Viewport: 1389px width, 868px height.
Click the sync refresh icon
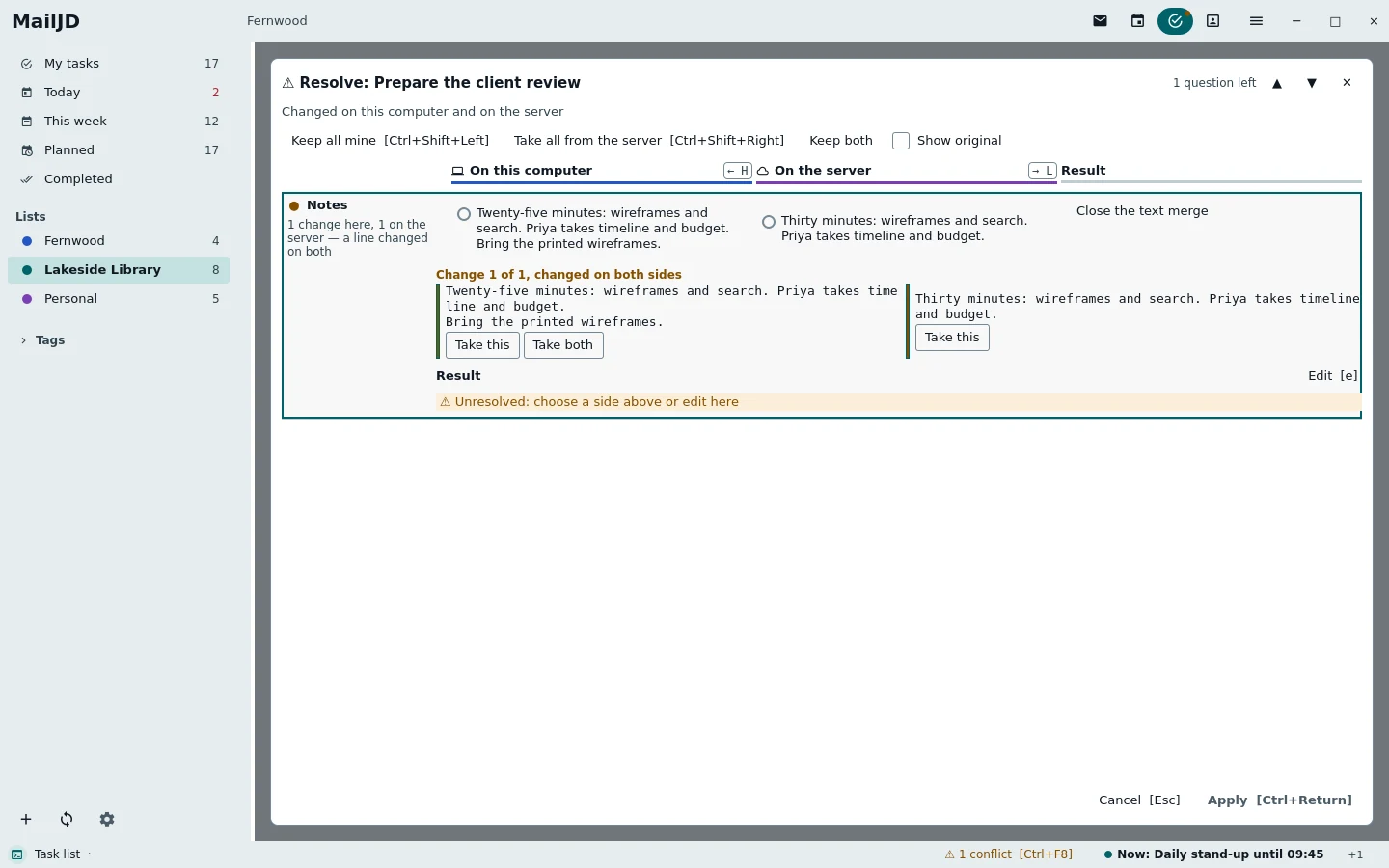click(x=67, y=820)
